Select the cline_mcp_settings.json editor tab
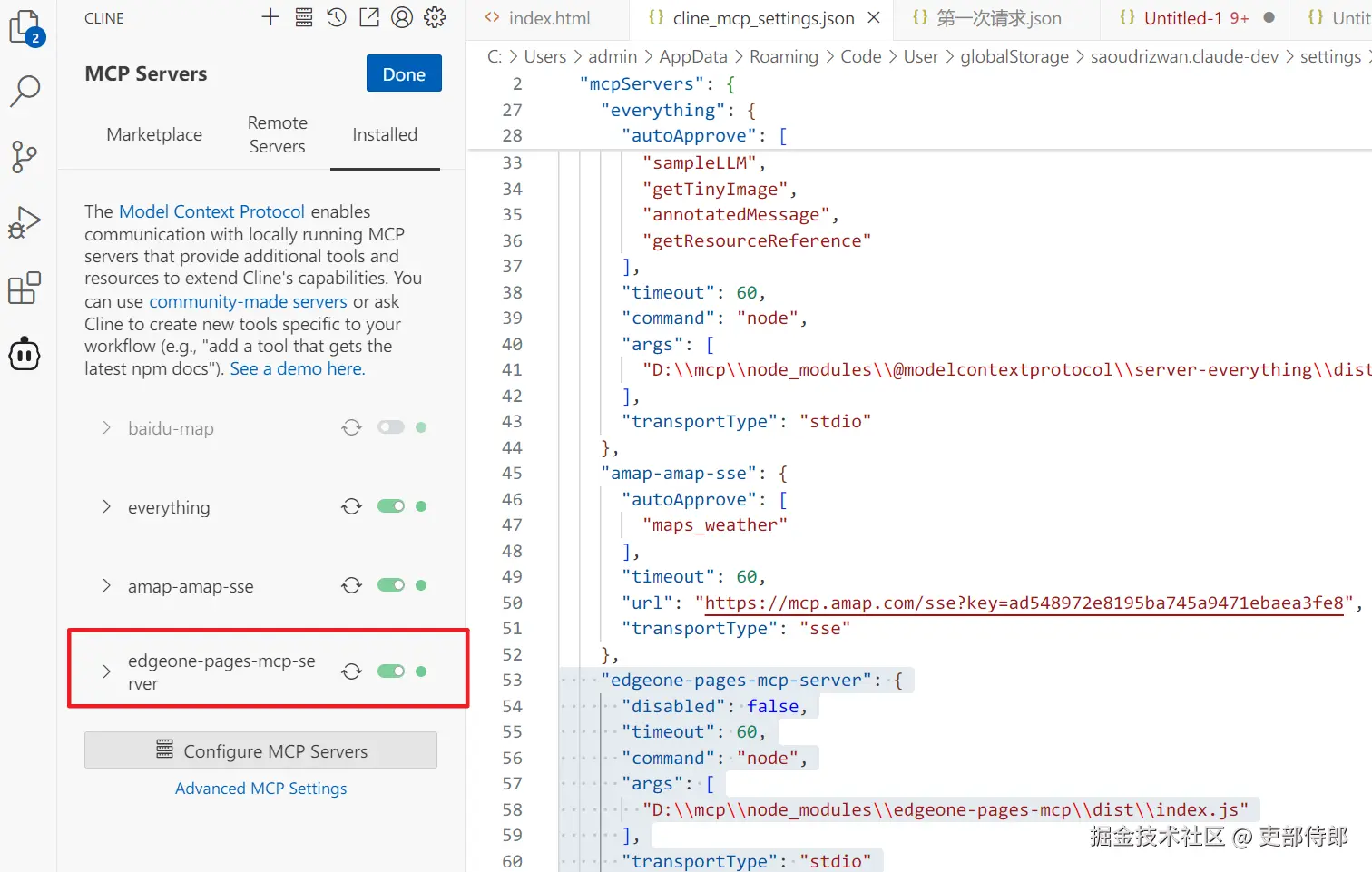Viewport: 1372px width, 872px height. point(763,18)
